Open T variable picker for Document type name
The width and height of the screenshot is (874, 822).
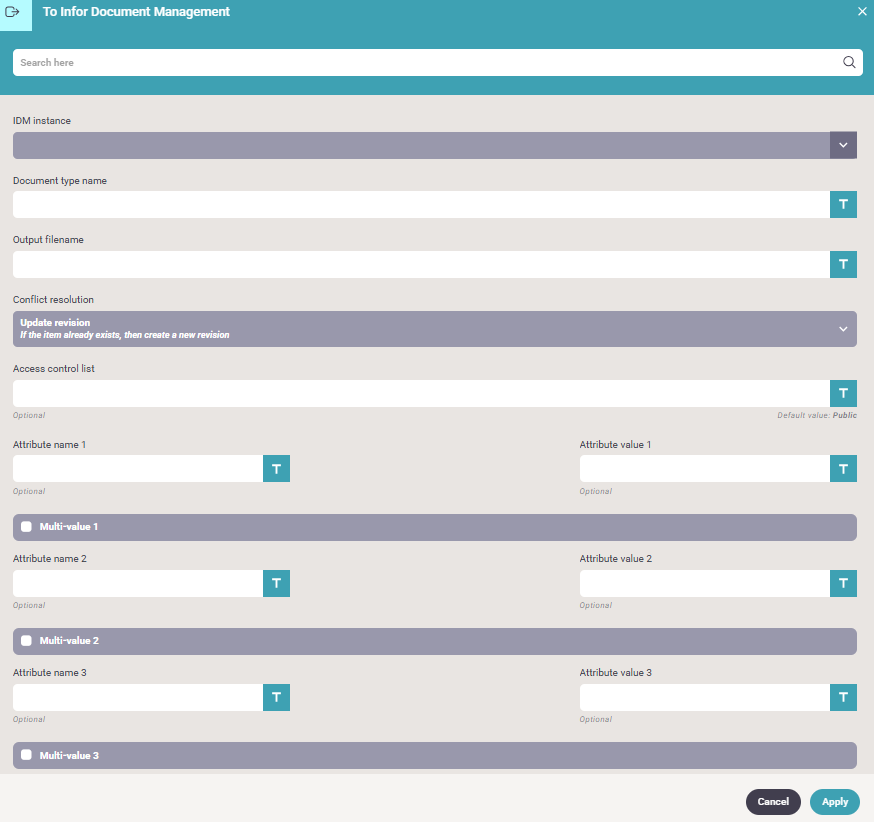(843, 205)
